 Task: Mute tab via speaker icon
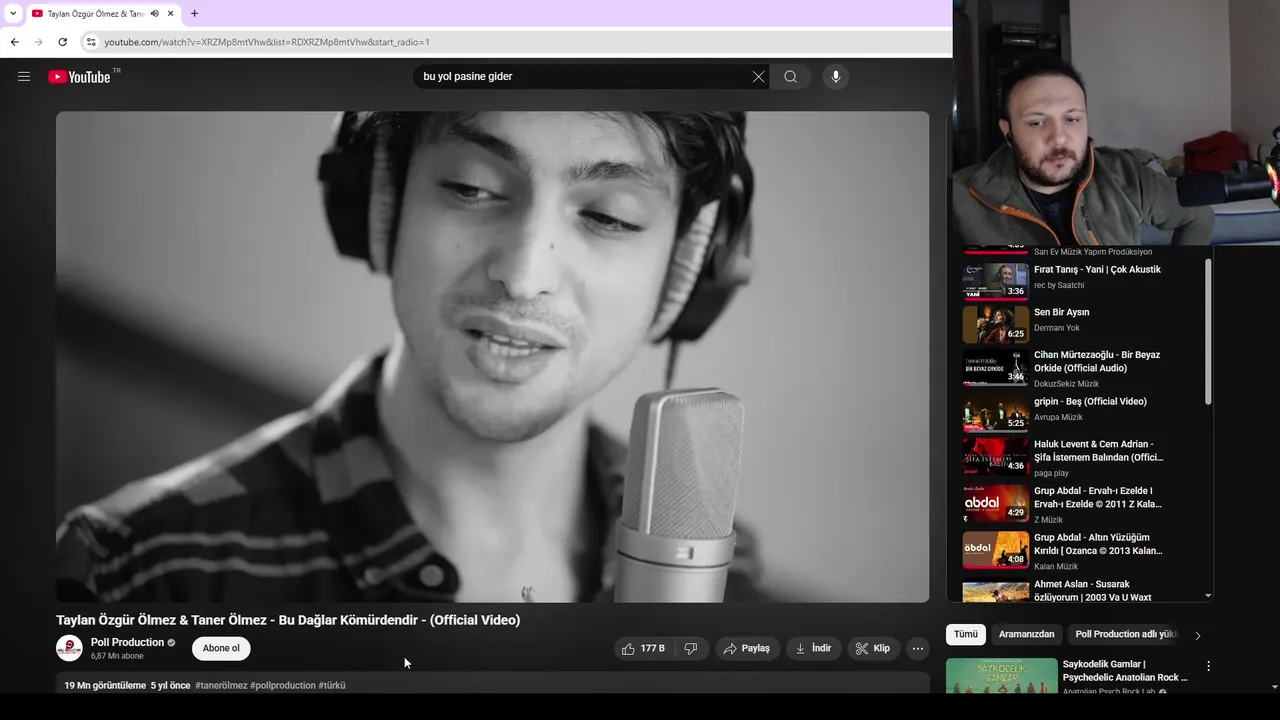154,14
